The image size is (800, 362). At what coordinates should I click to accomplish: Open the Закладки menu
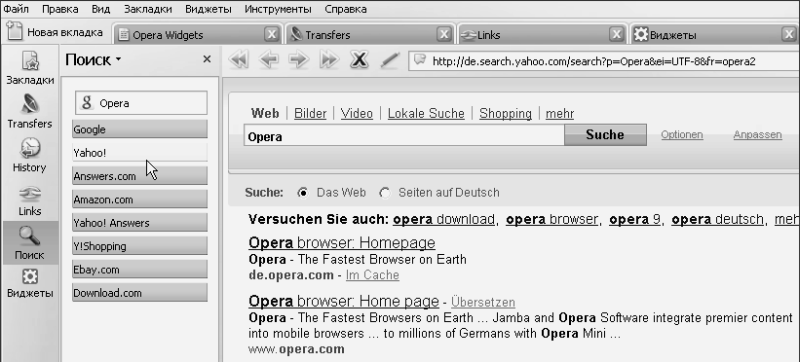[x=148, y=9]
